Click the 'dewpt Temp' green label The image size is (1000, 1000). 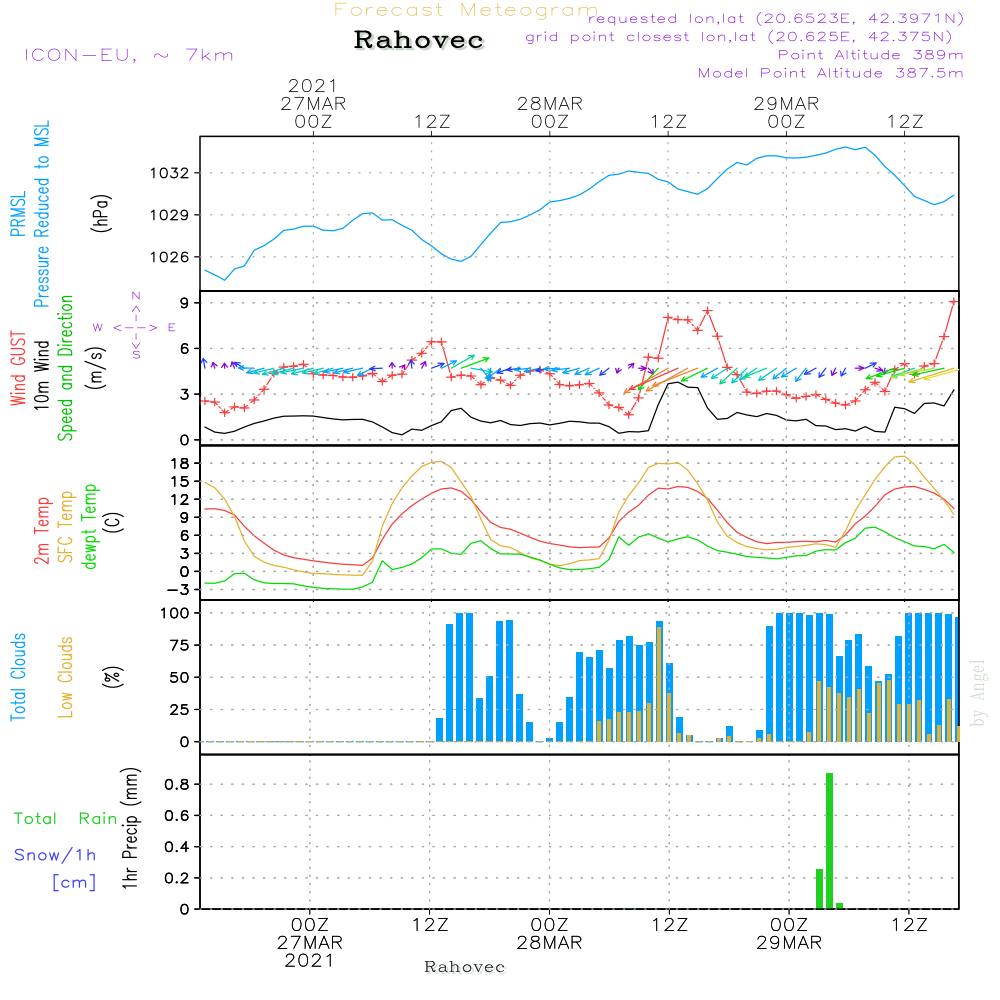(x=89, y=526)
